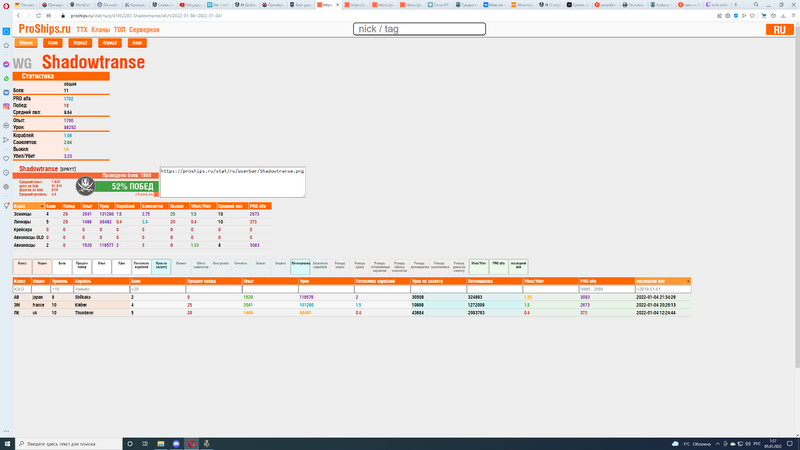800x450 pixels.
Task: Toggle the 'Урон по засвету' column button
Action: click(x=161, y=265)
